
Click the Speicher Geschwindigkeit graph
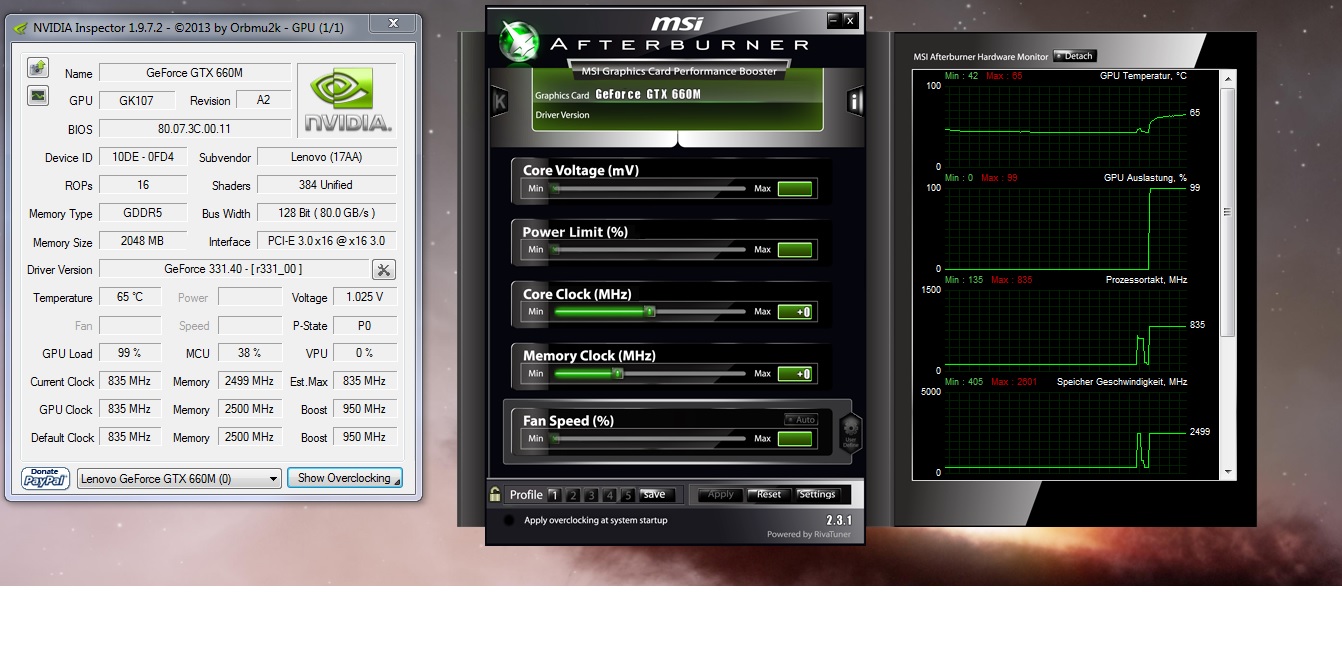pos(1065,432)
